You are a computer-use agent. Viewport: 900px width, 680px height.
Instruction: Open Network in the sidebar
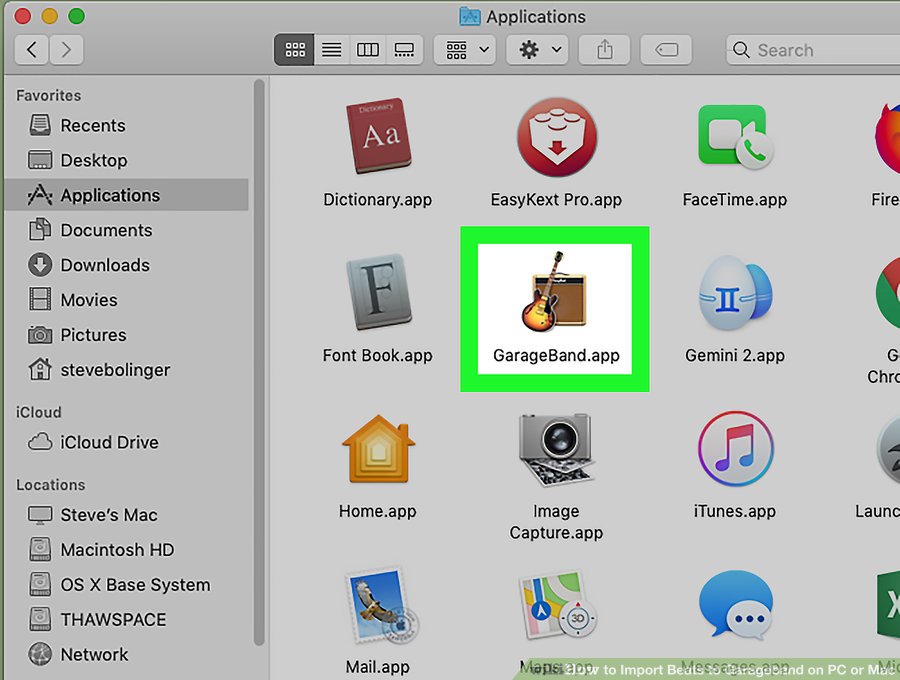(126, 655)
